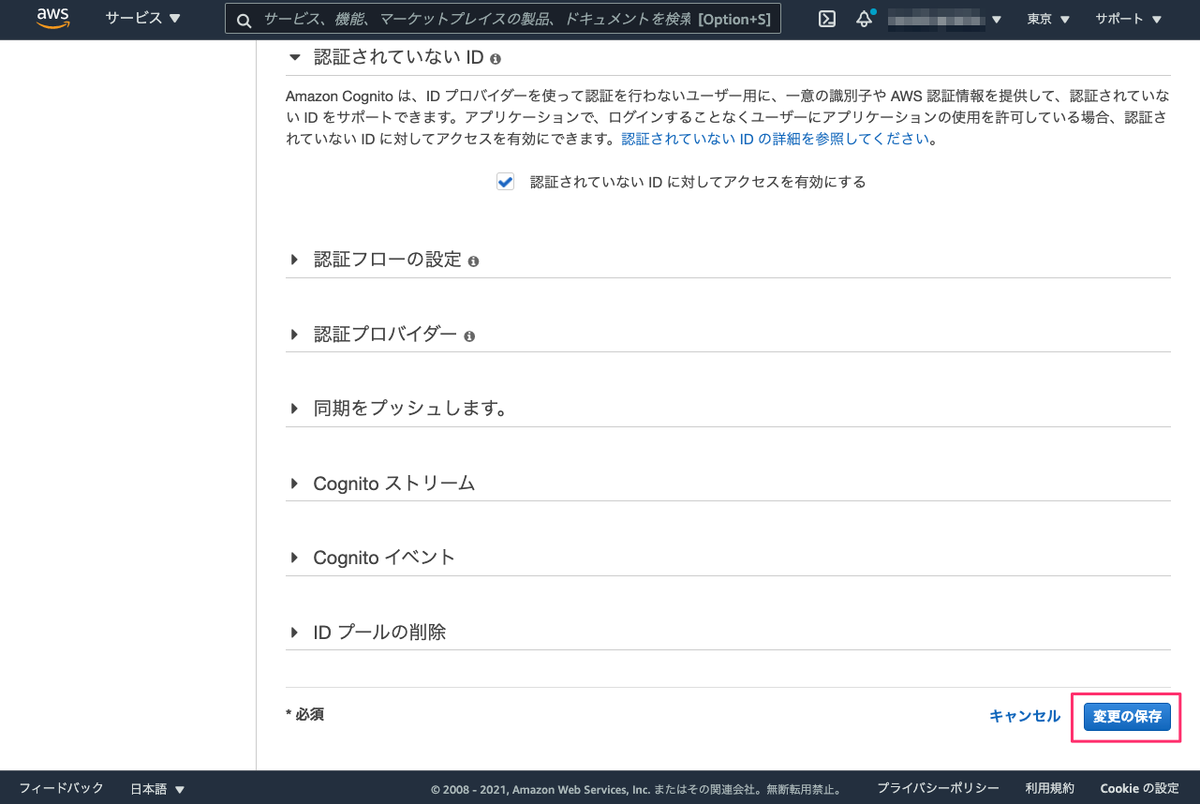The image size is (1200, 804).
Task: Click the search magnifier icon
Action: (244, 19)
